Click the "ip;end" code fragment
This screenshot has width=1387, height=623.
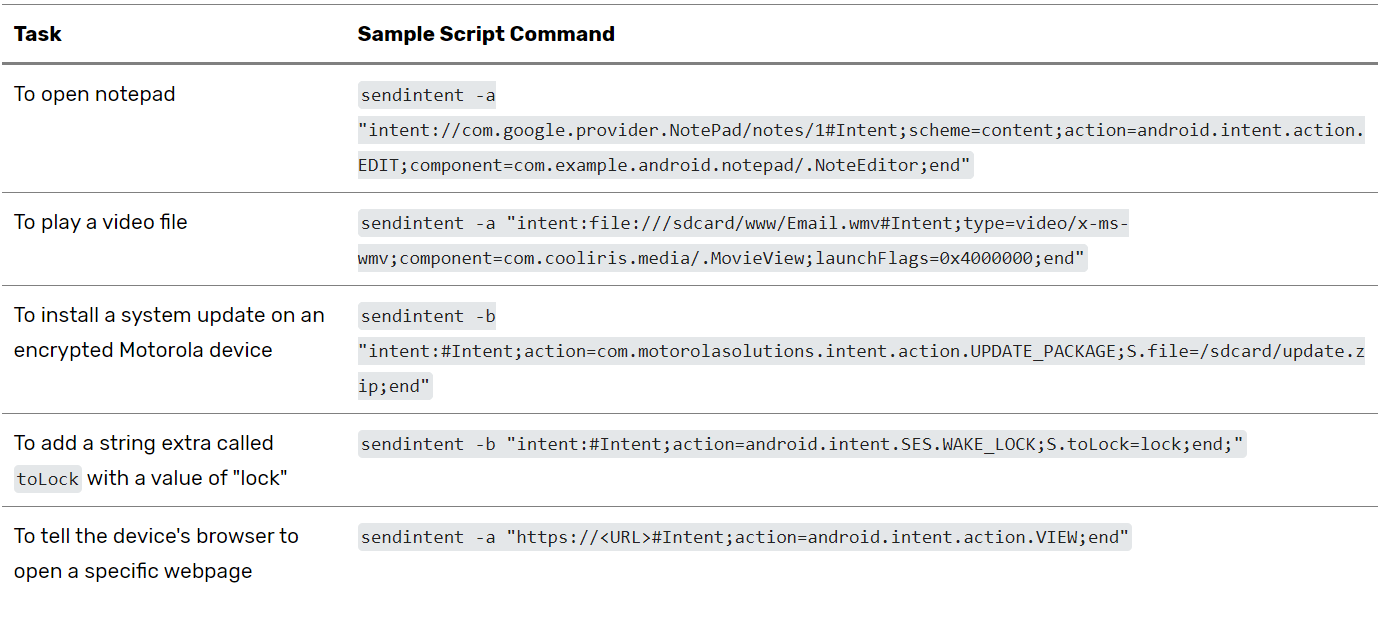tap(395, 387)
